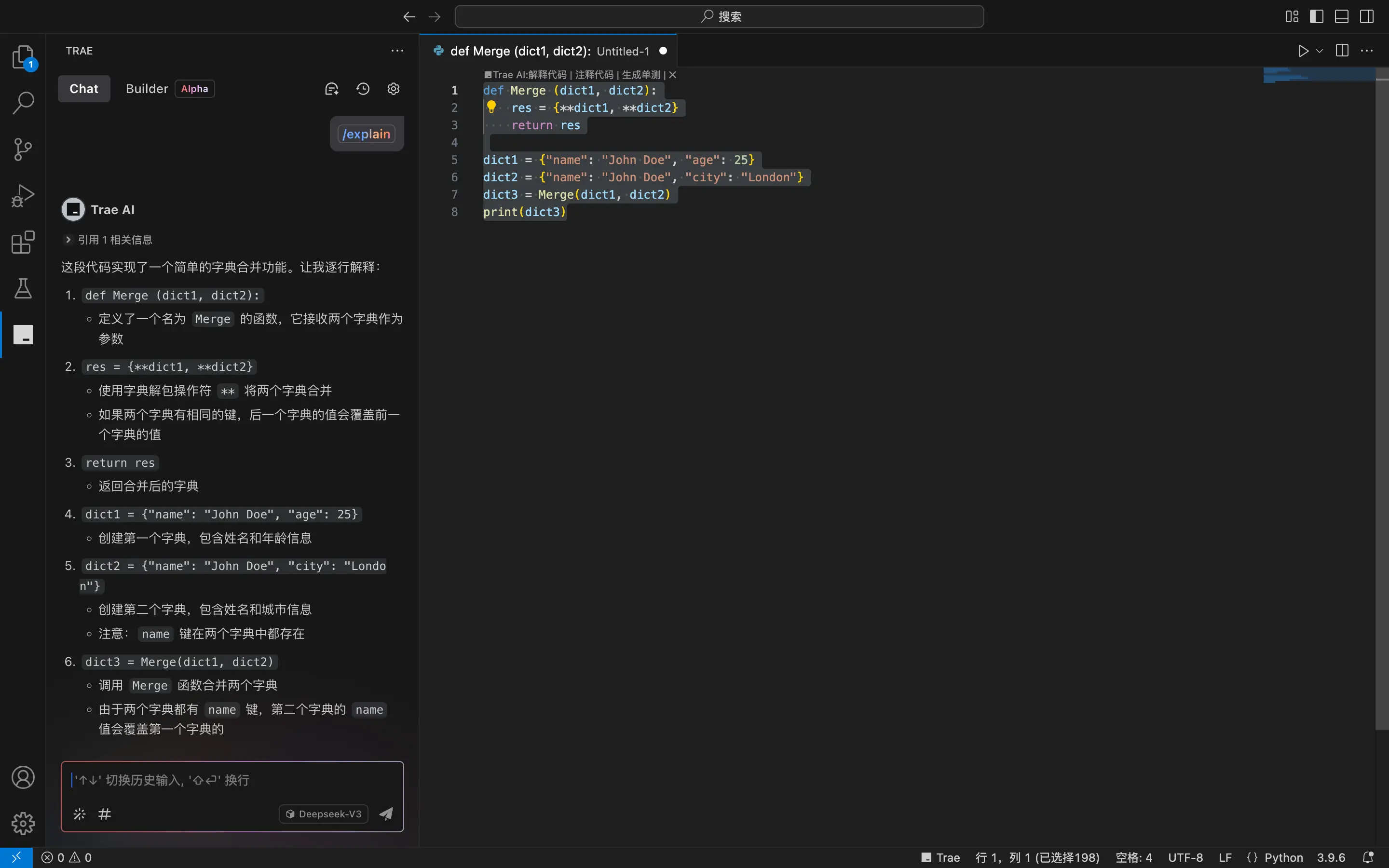Open the Search sidebar icon

pyautogui.click(x=23, y=103)
